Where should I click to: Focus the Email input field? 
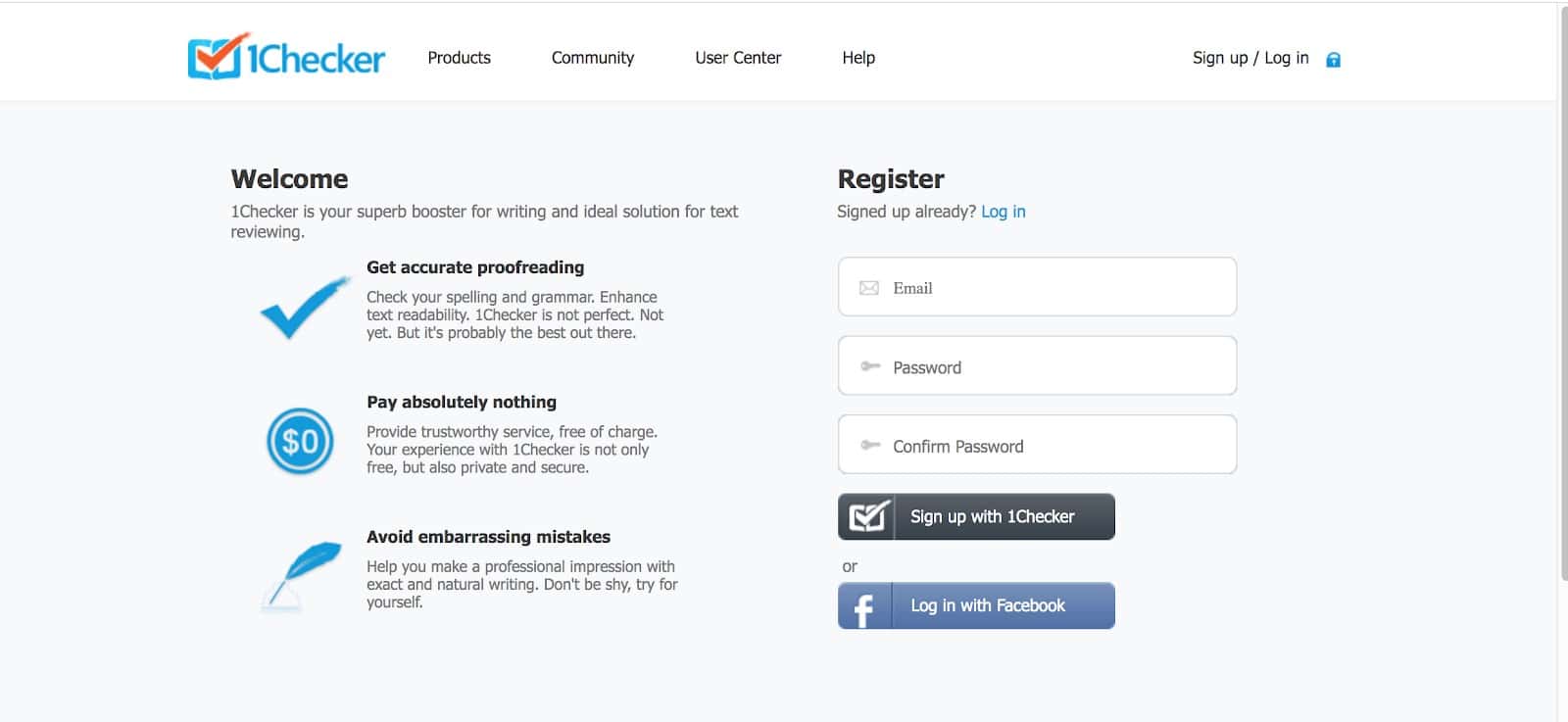1037,287
